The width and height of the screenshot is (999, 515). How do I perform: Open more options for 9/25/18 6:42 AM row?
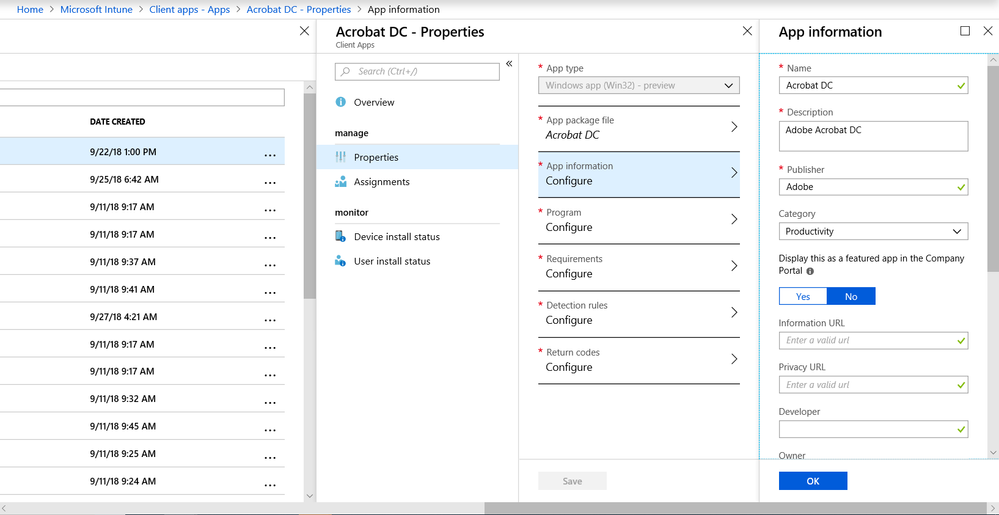click(x=270, y=182)
